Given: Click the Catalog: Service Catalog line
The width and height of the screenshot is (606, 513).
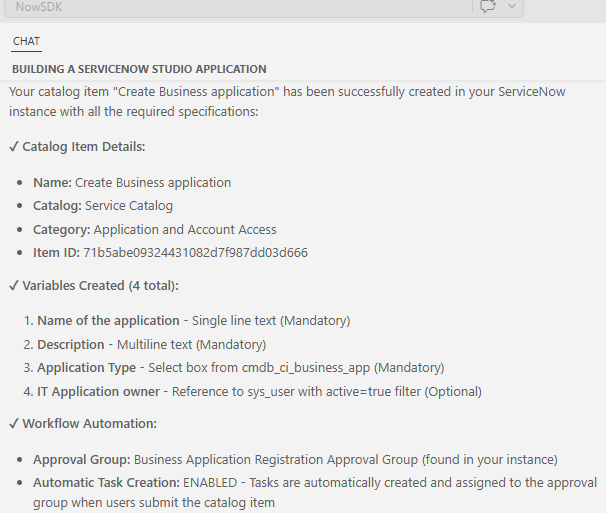Looking at the screenshot, I should click(103, 206).
